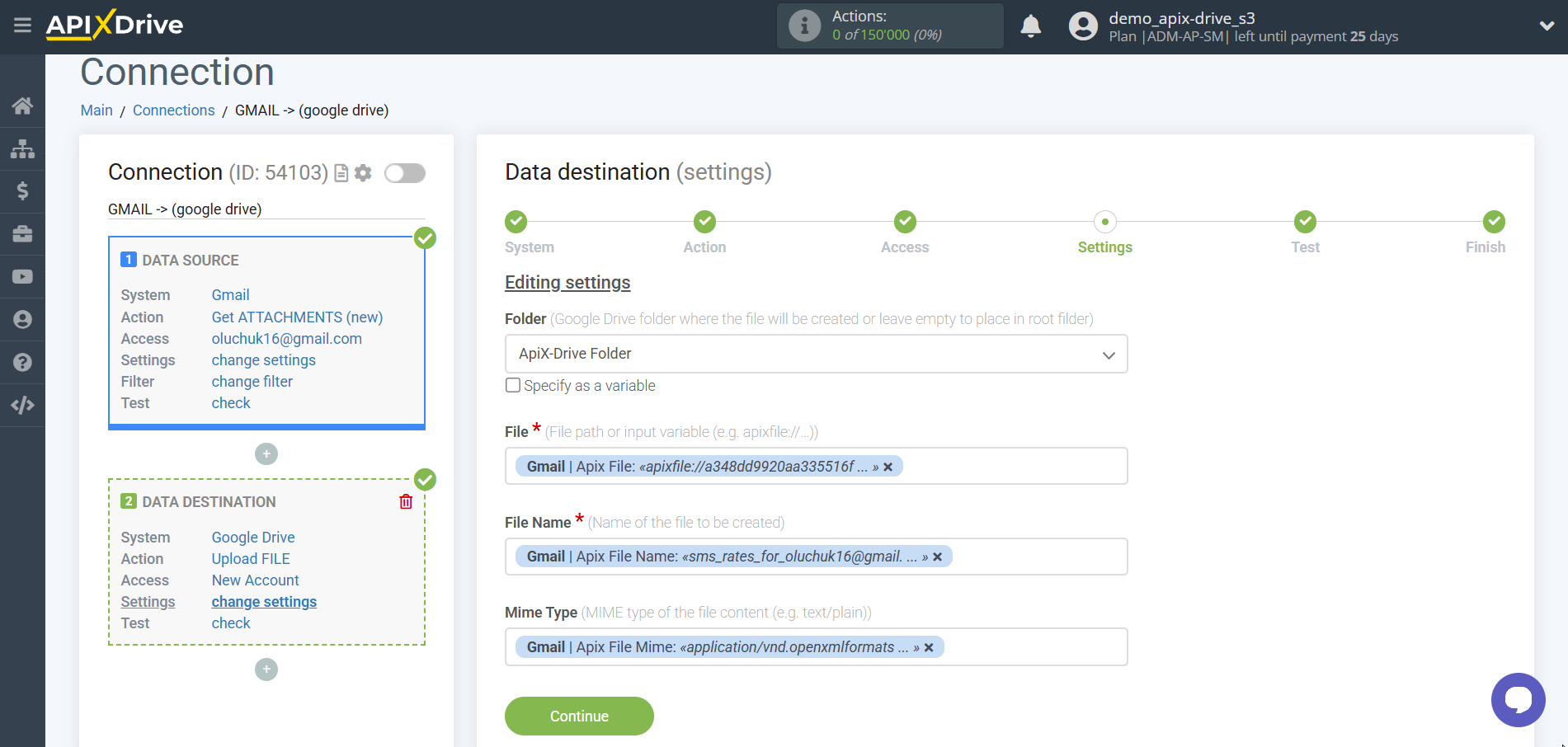Open the briefcase sidebar icon
The width and height of the screenshot is (1568, 747).
coord(22,234)
